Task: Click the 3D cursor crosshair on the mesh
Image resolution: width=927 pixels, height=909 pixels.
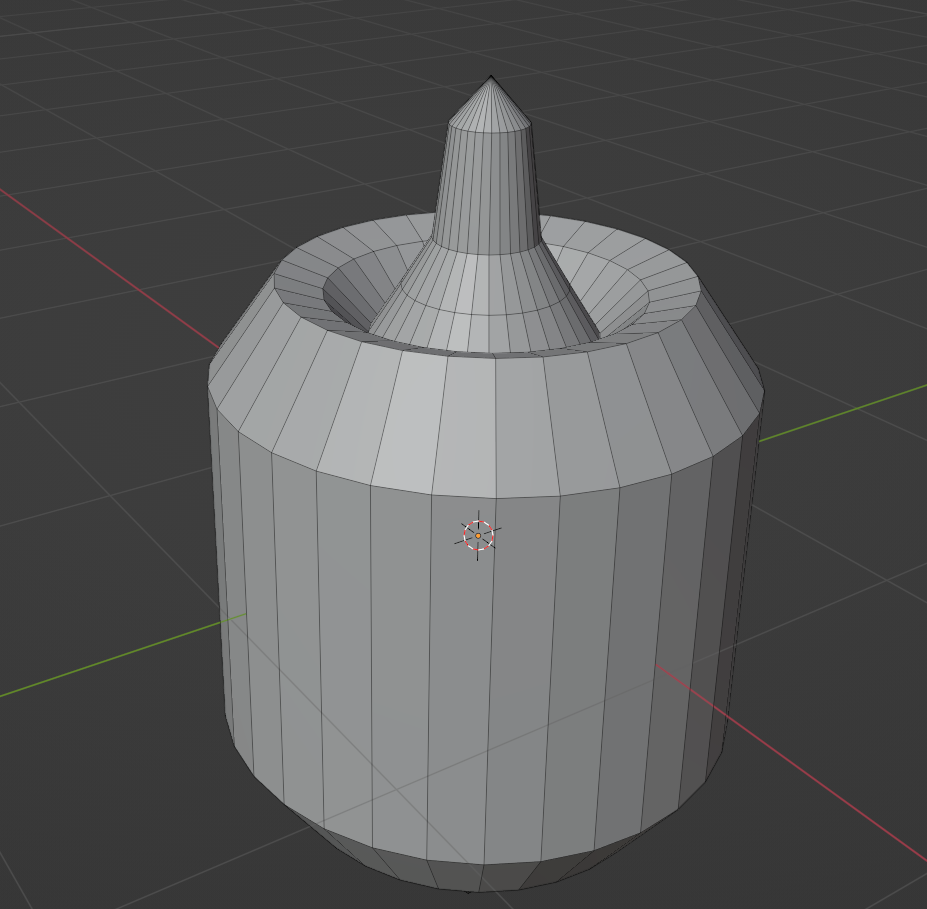Action: click(x=478, y=536)
